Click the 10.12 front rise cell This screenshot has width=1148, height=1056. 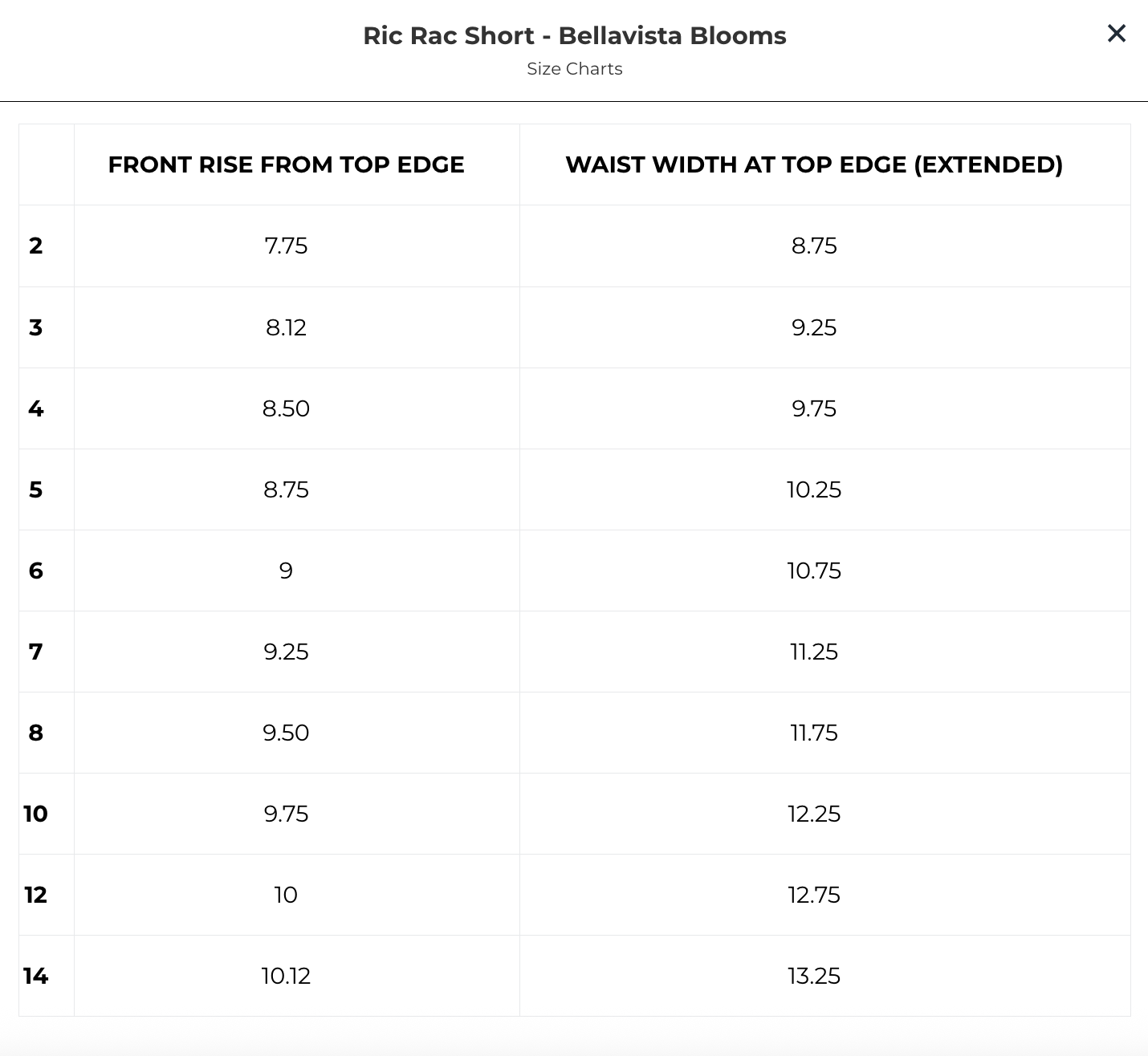tap(286, 976)
